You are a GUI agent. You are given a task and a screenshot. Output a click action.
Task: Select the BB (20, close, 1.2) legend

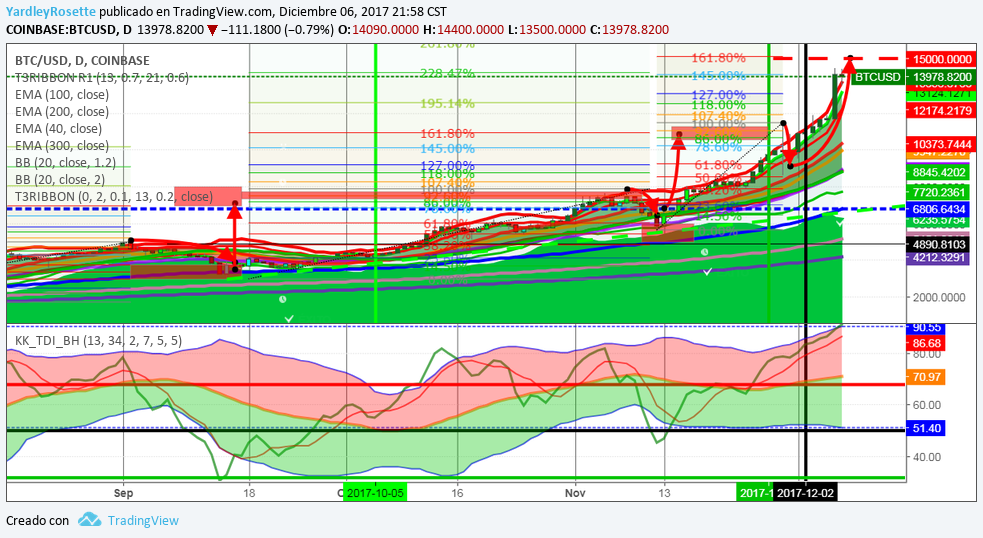[x=65, y=162]
